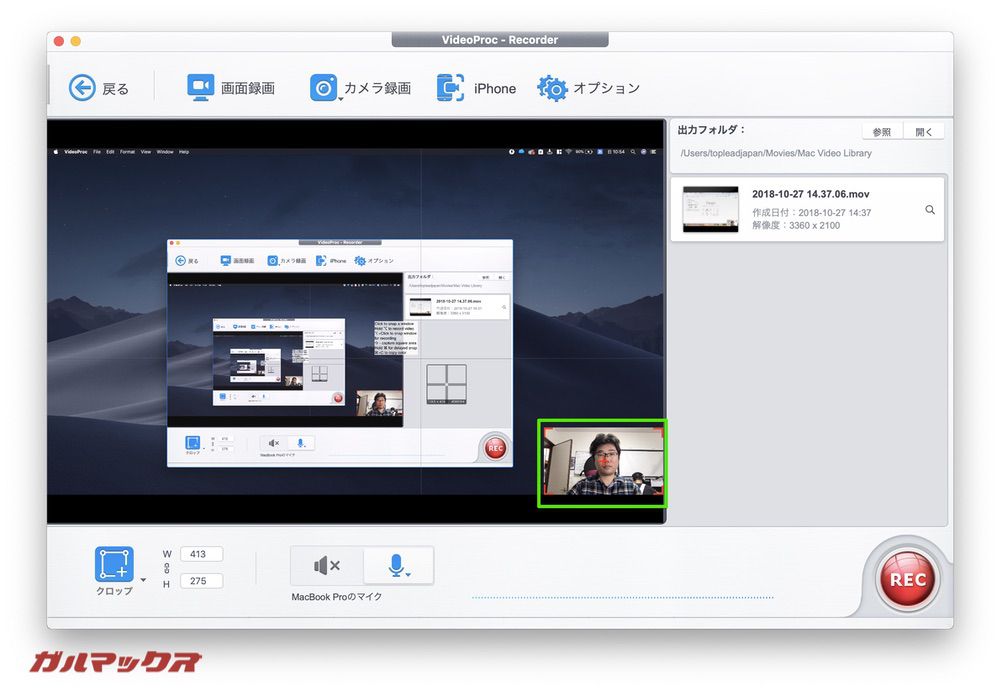Select the 画面録画 screen recording icon
The image size is (1000, 691).
[x=200, y=88]
